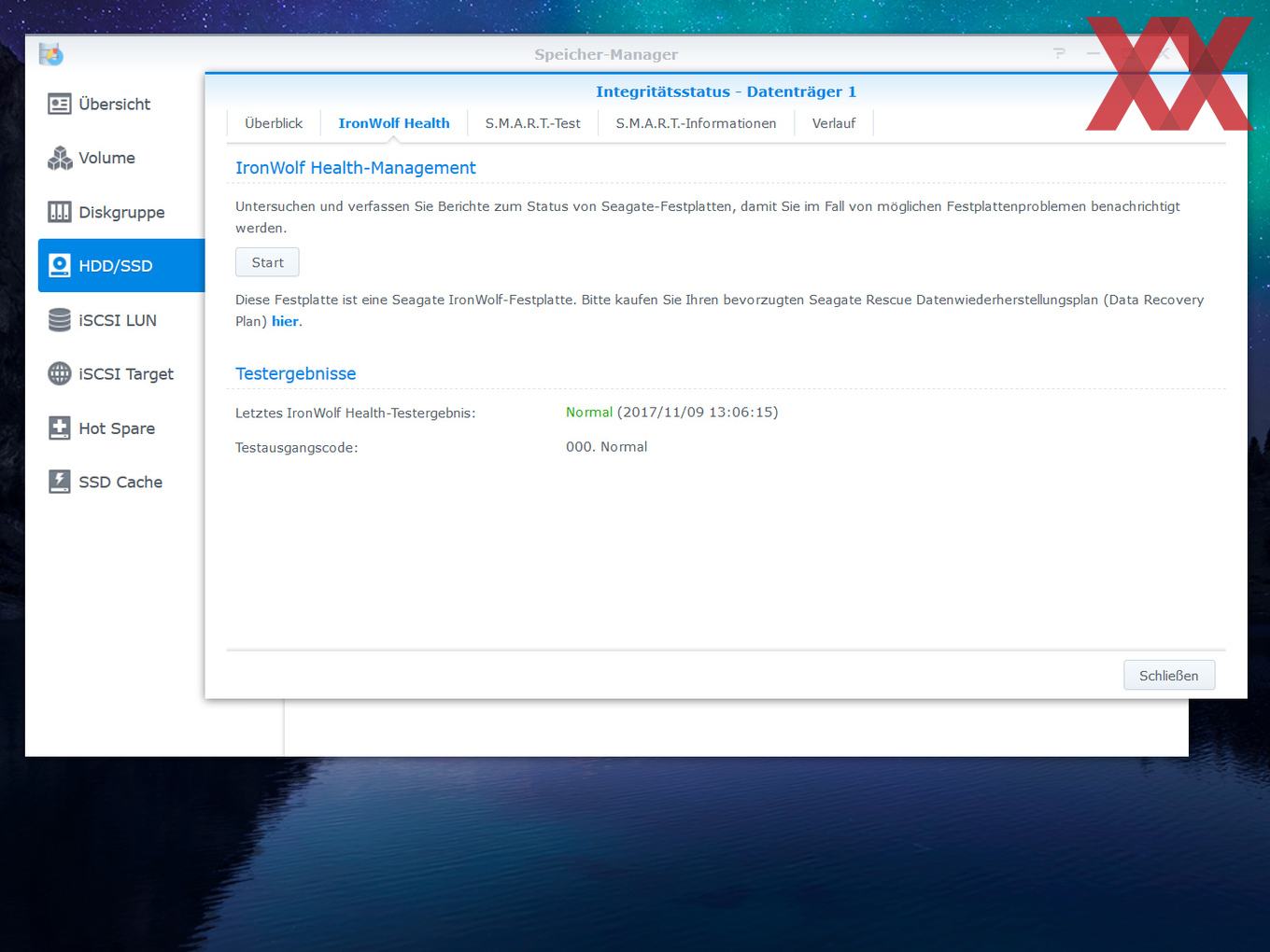Select Diskgruppe label in sidebar
This screenshot has height=952, width=1270.
[121, 212]
